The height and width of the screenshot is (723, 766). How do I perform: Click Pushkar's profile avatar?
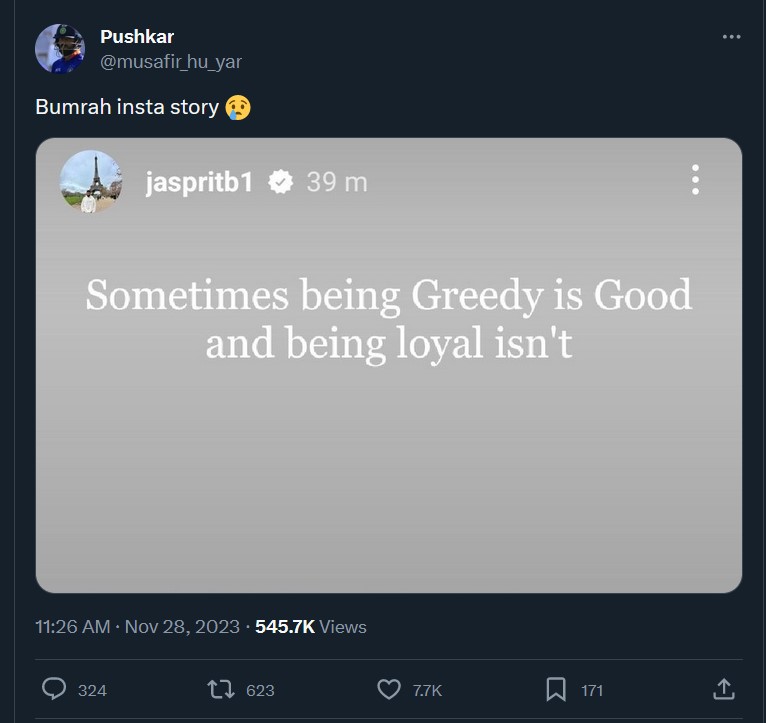point(60,48)
